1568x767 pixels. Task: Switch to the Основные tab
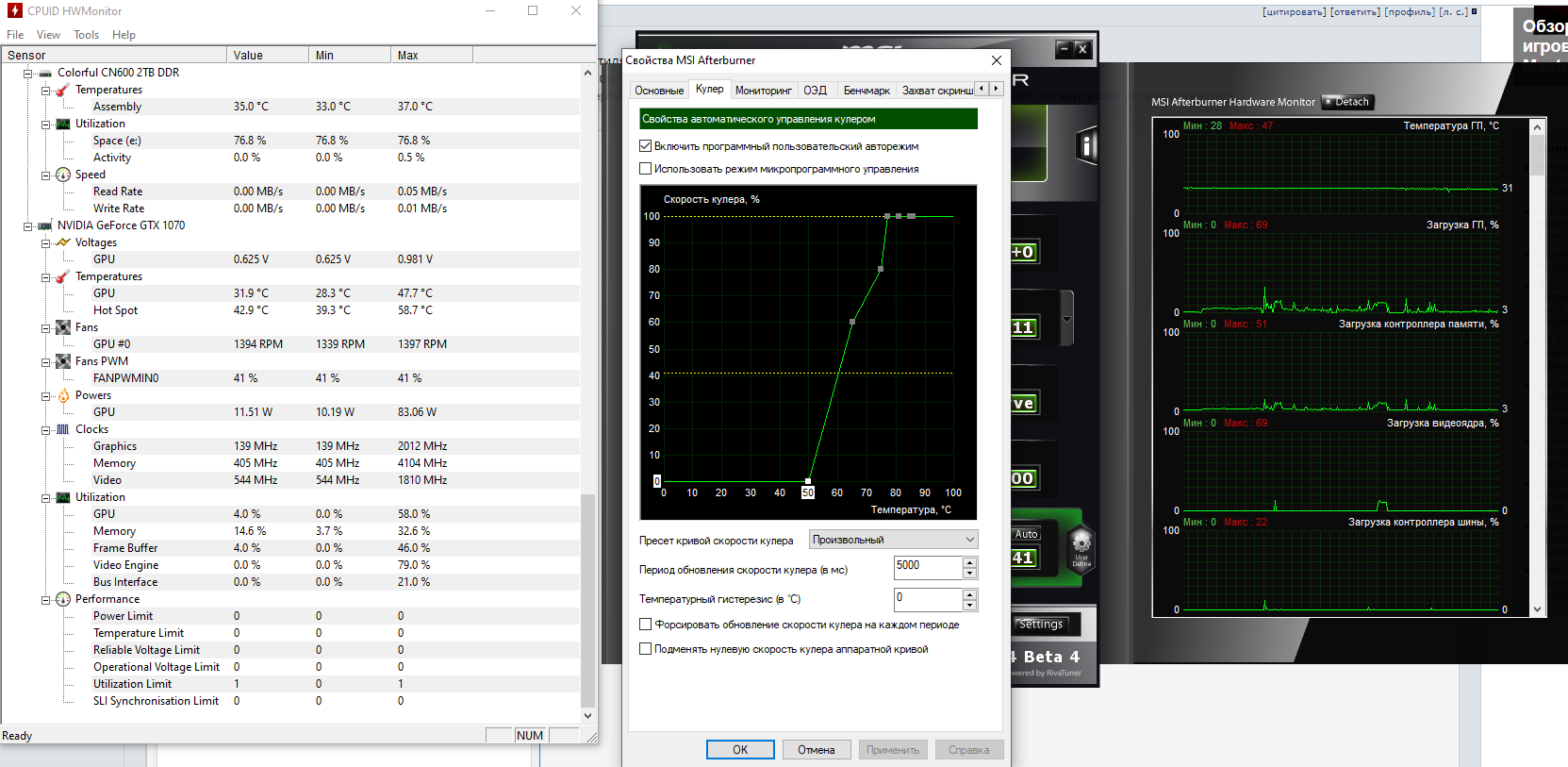(x=659, y=91)
